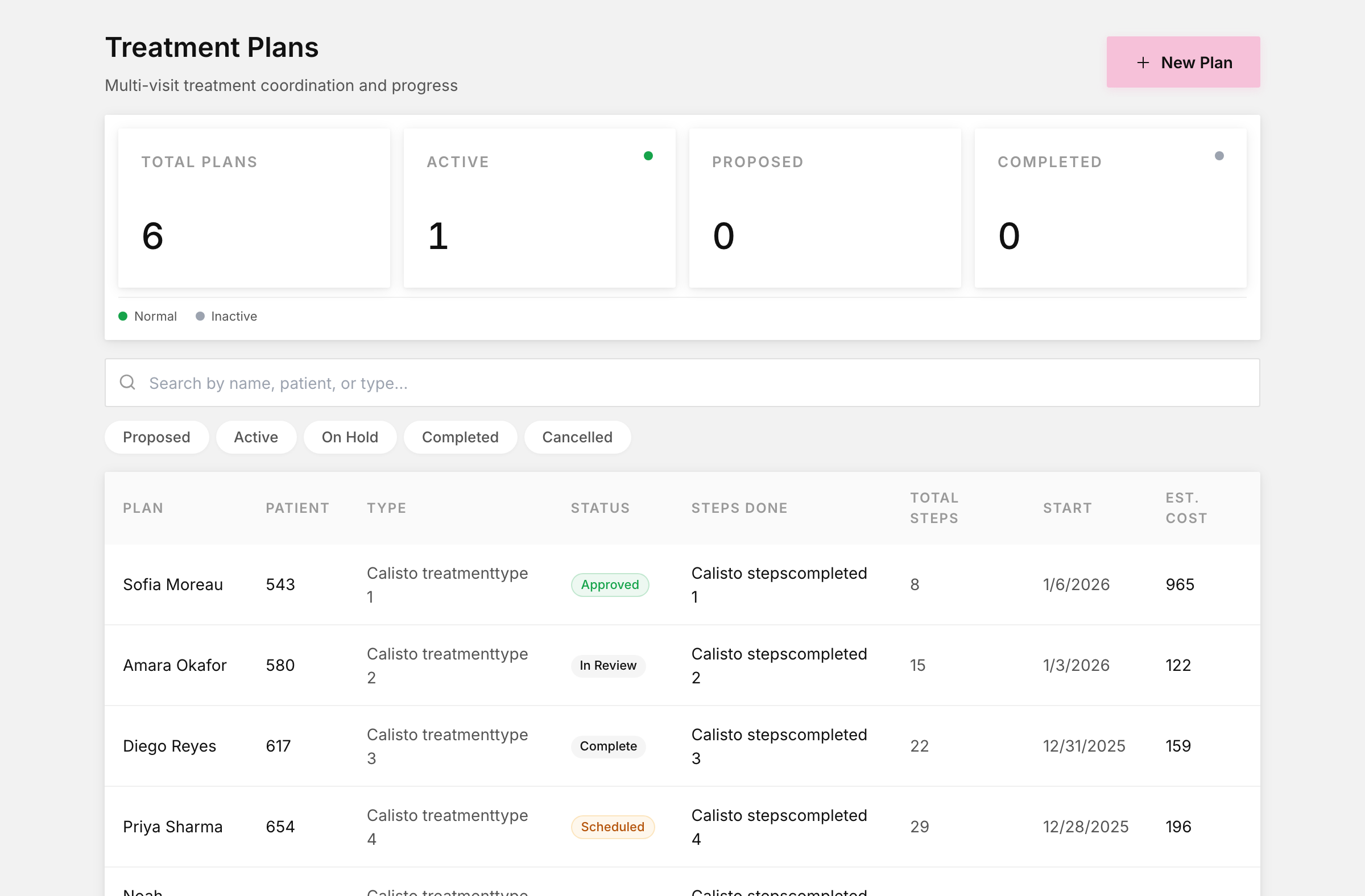Click start date 1/6/2026
1365x896 pixels.
point(1076,584)
